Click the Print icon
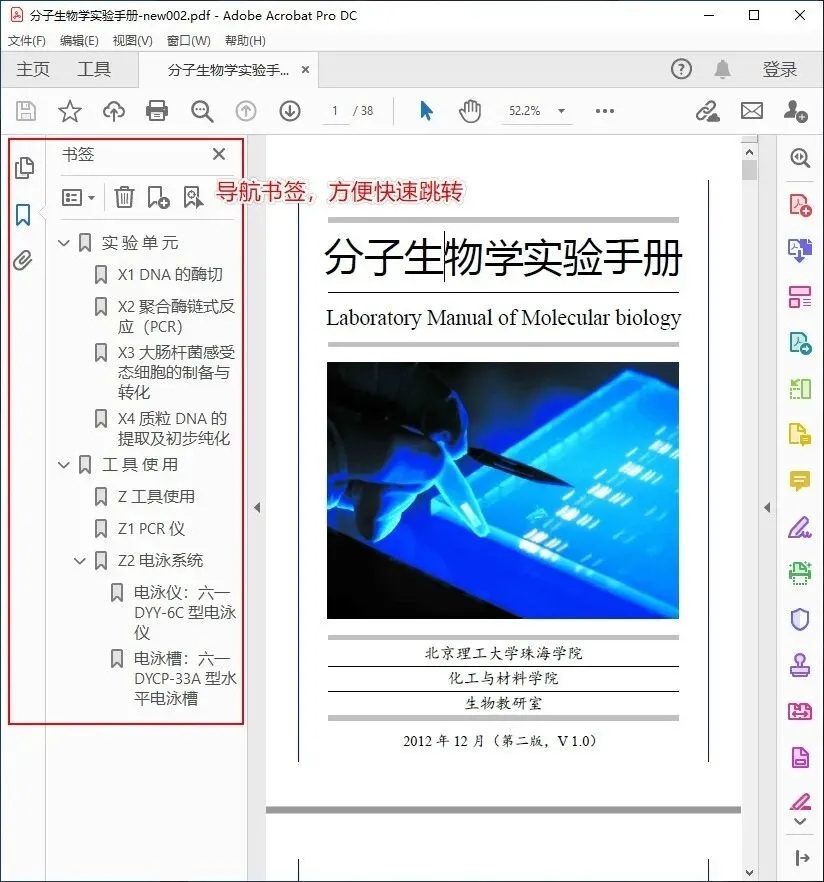Image resolution: width=824 pixels, height=882 pixels. (x=157, y=111)
